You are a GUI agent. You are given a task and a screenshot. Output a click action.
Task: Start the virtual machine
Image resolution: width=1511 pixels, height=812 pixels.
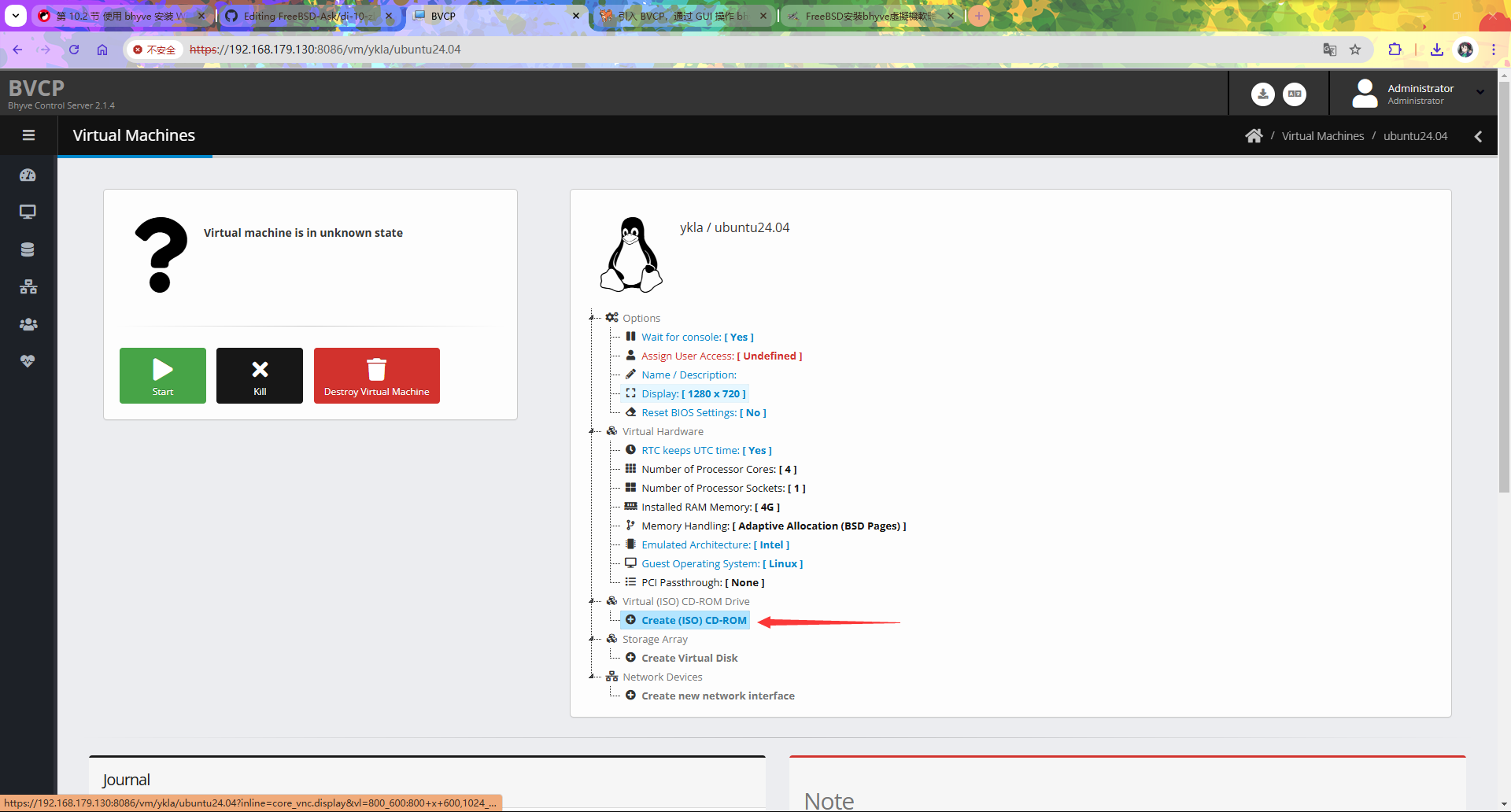(163, 375)
